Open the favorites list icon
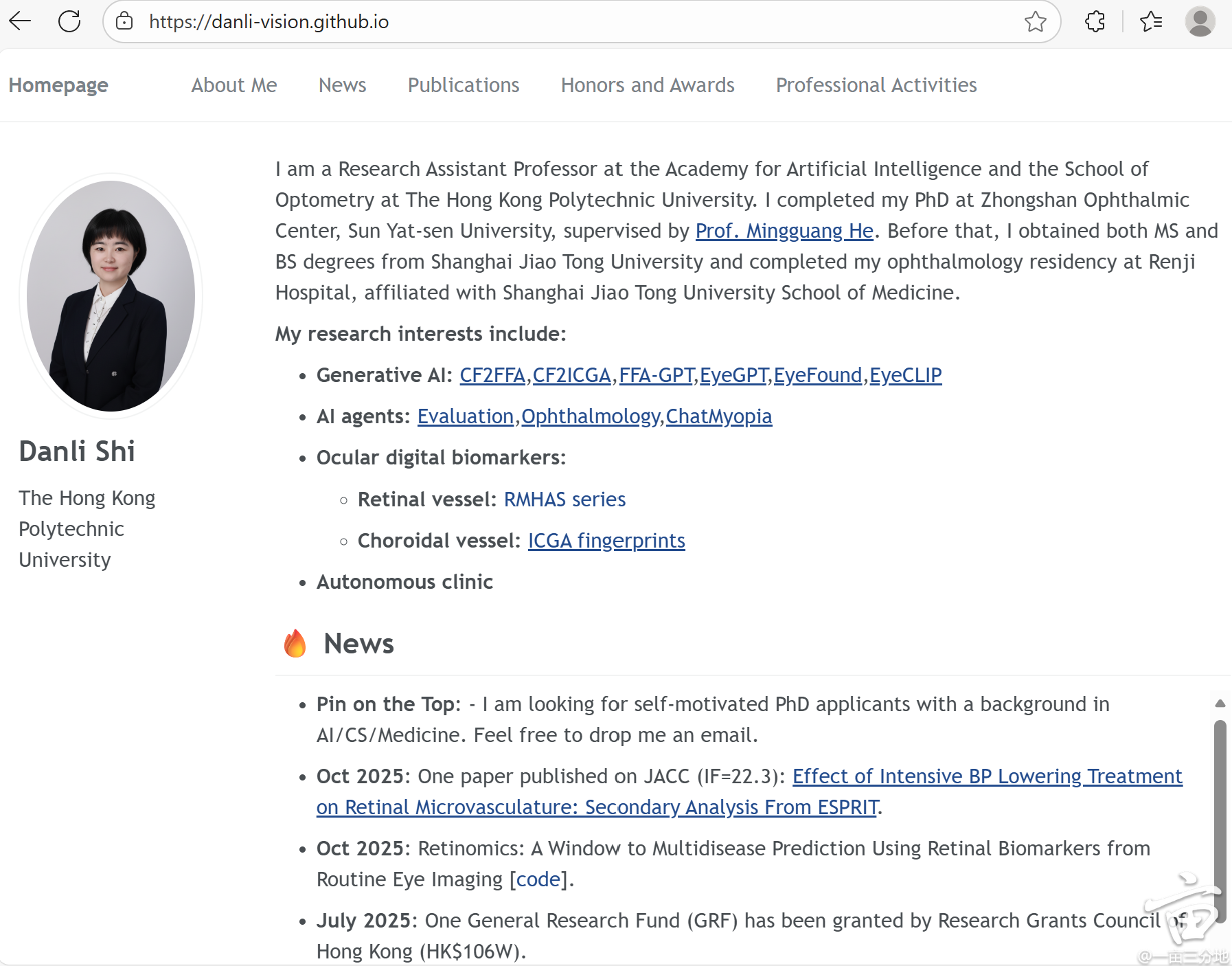 coord(1151,22)
